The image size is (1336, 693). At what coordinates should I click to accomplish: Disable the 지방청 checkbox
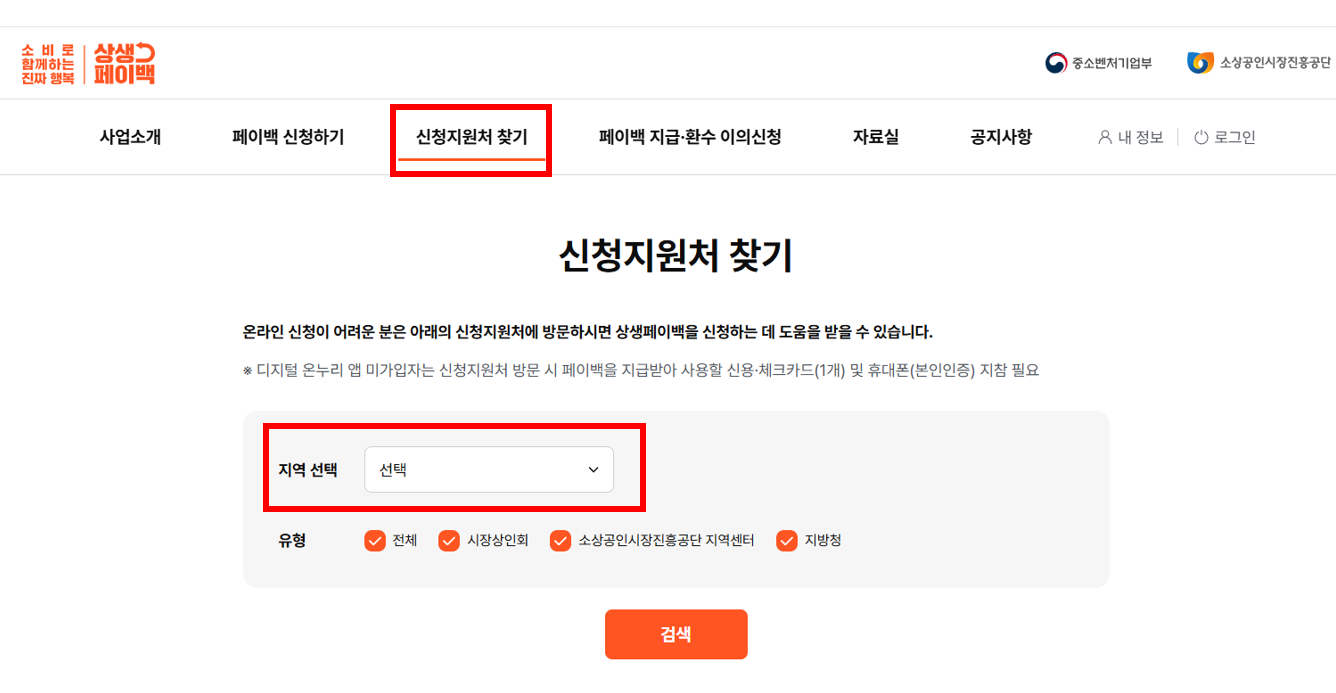tap(786, 539)
